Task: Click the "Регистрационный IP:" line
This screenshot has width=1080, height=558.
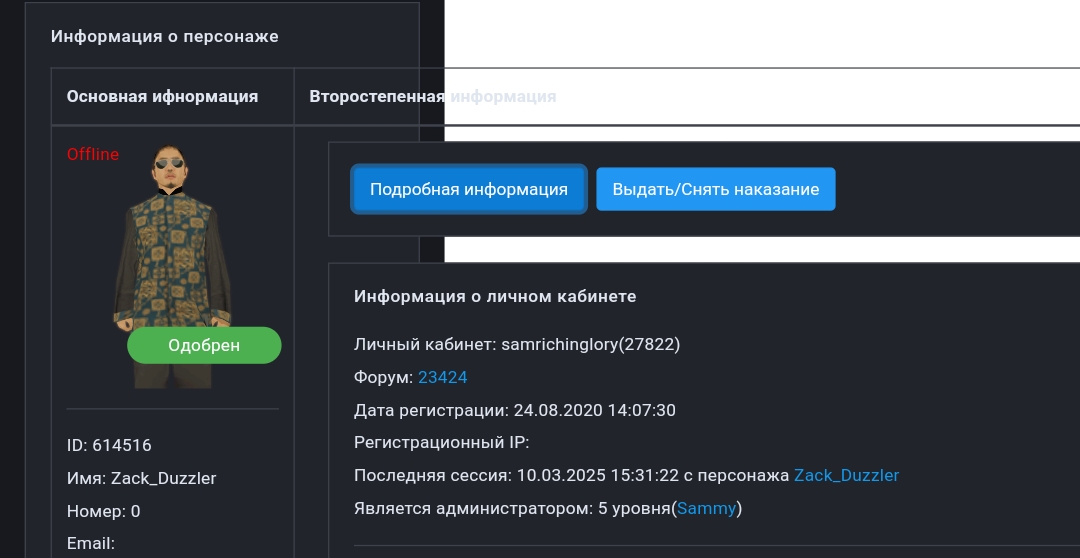Action: tap(441, 442)
